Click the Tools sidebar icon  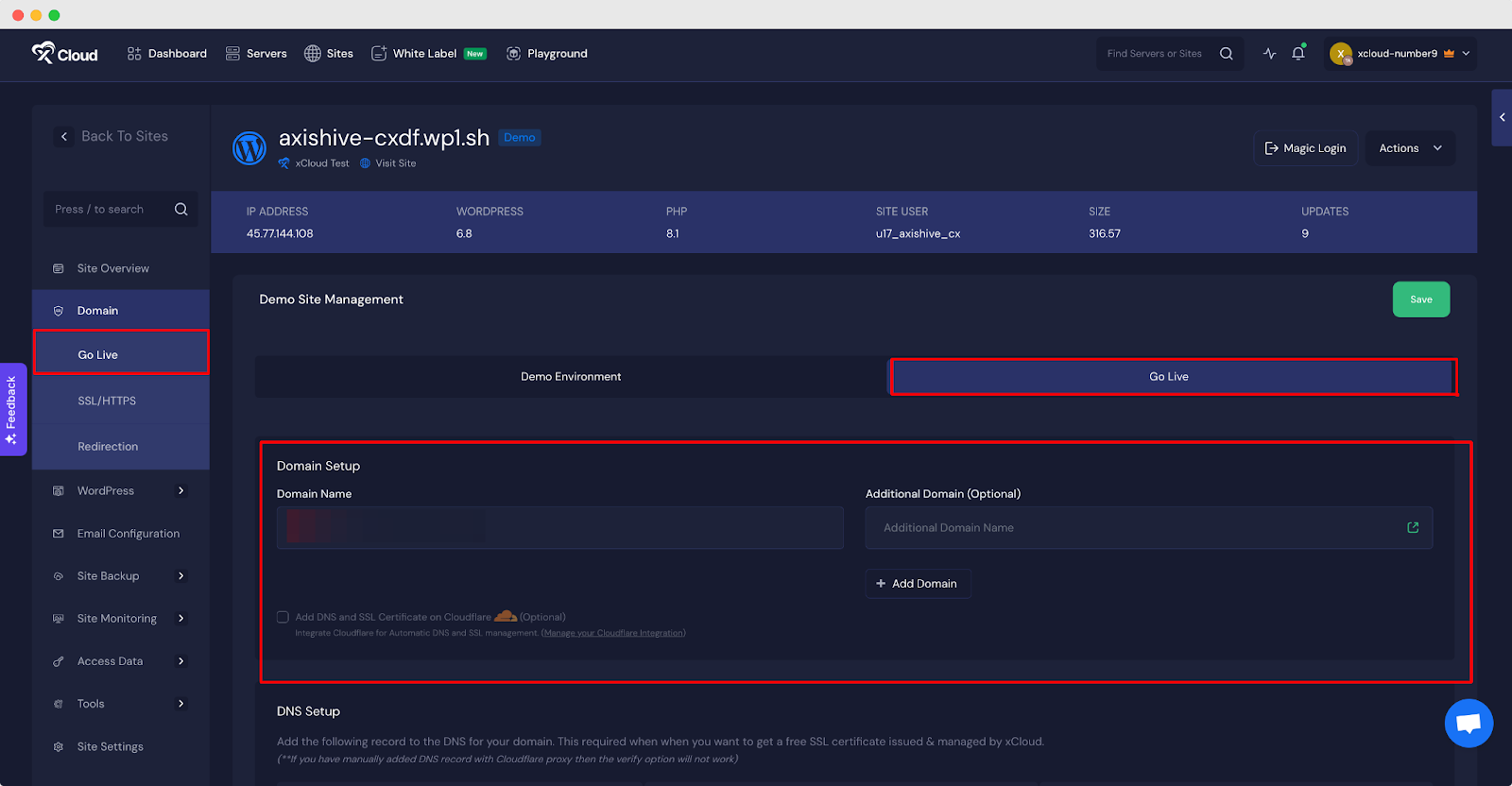coord(59,704)
